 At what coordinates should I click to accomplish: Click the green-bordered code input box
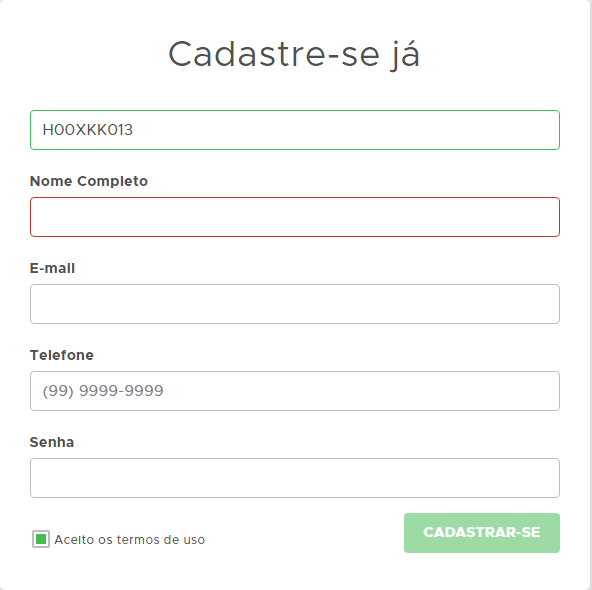(294, 130)
